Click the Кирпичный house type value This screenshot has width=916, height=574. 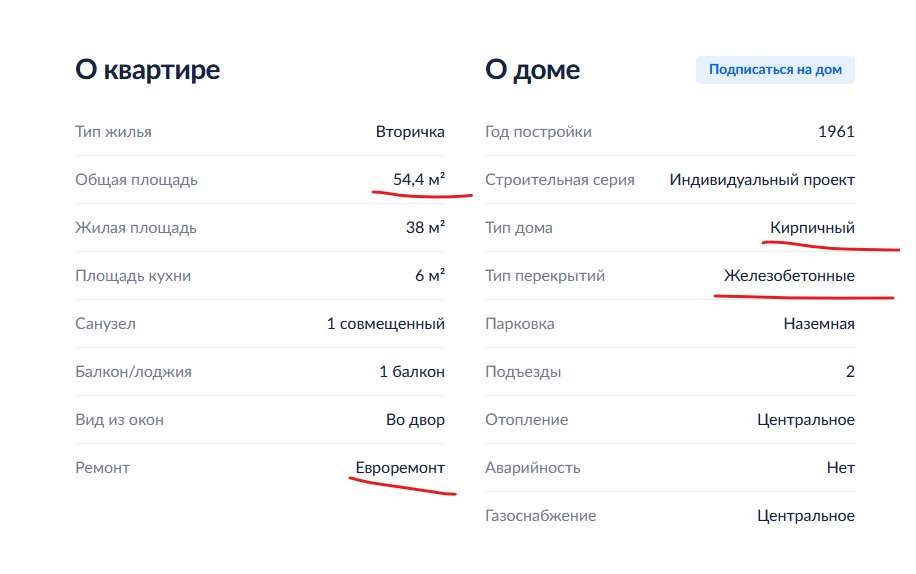[812, 228]
